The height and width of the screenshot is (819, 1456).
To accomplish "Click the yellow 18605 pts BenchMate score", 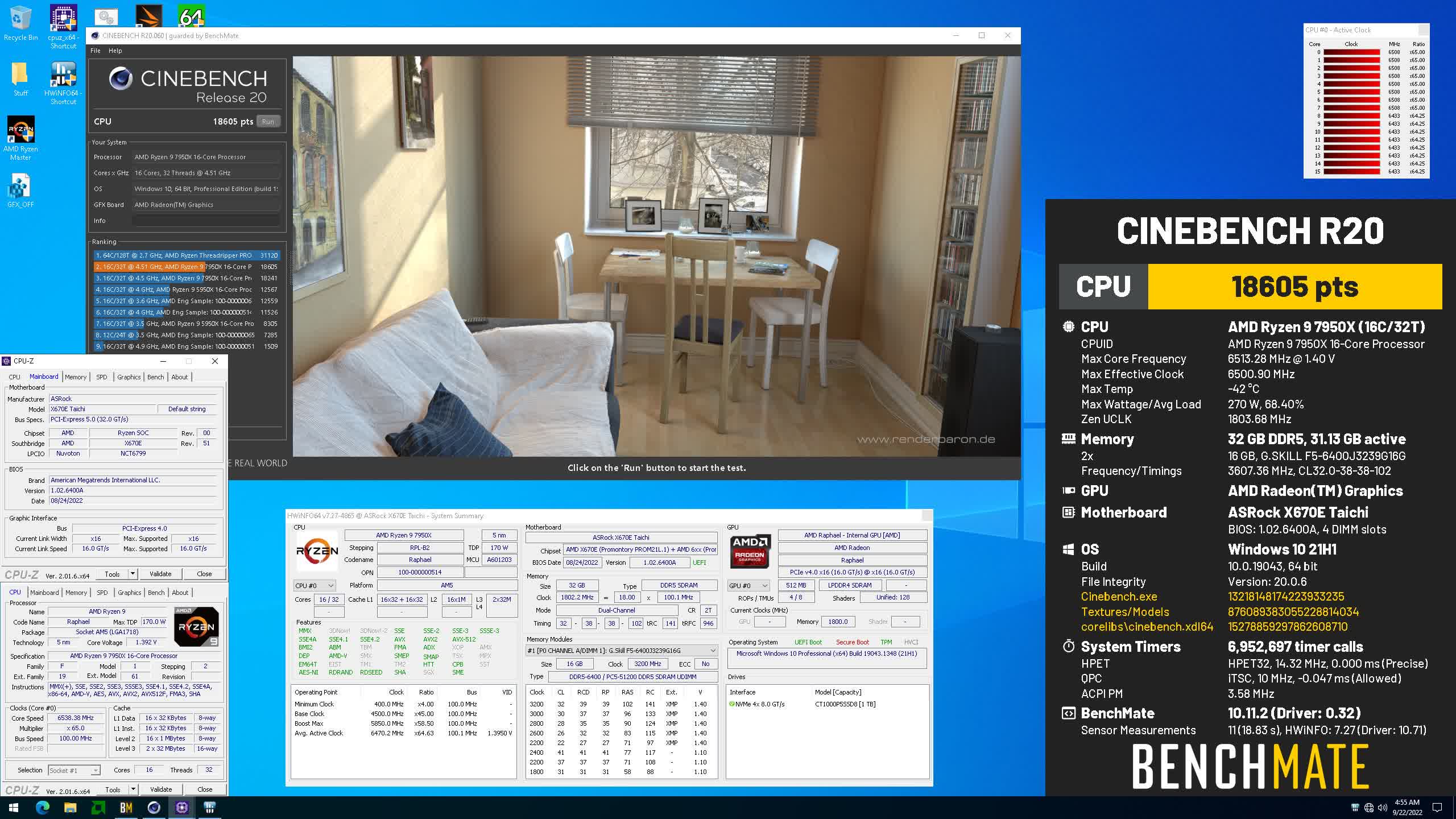I will coord(1295,287).
